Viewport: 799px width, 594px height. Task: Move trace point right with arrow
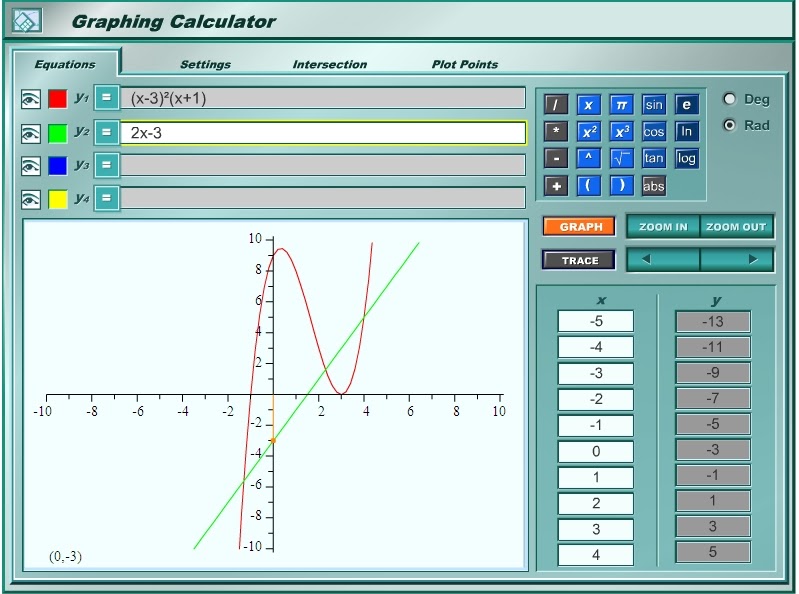[x=737, y=259]
